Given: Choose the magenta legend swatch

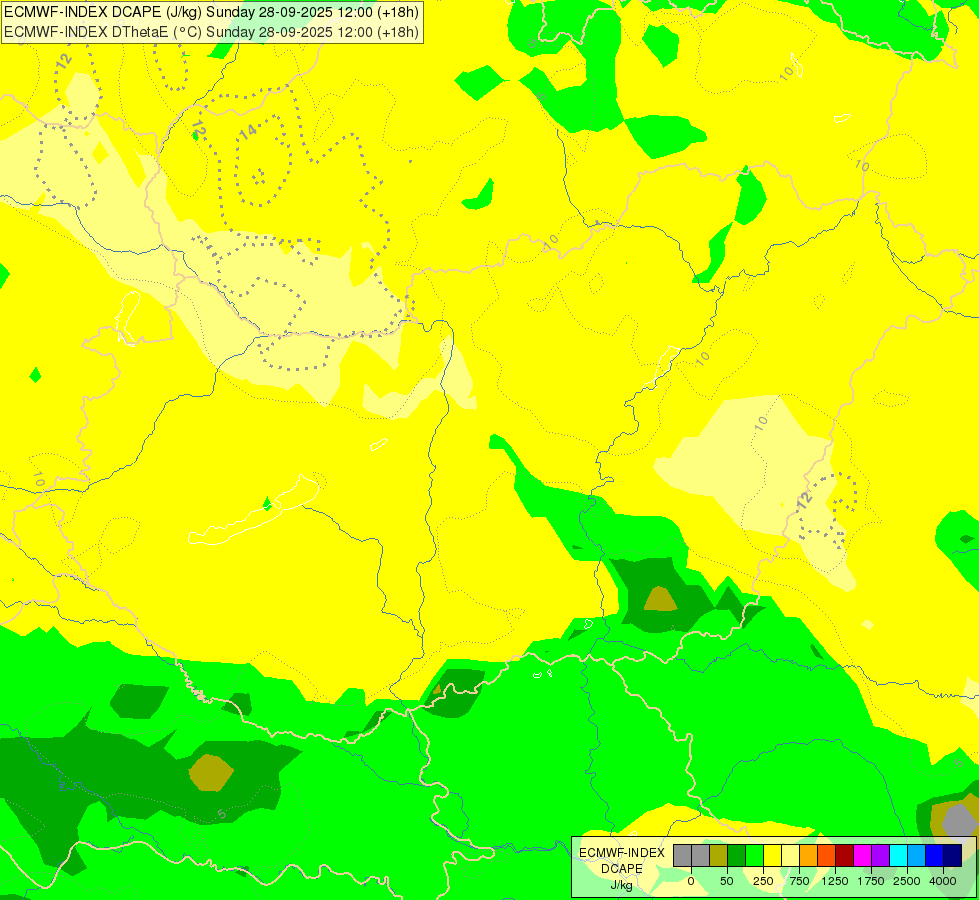Looking at the screenshot, I should 862,855.
